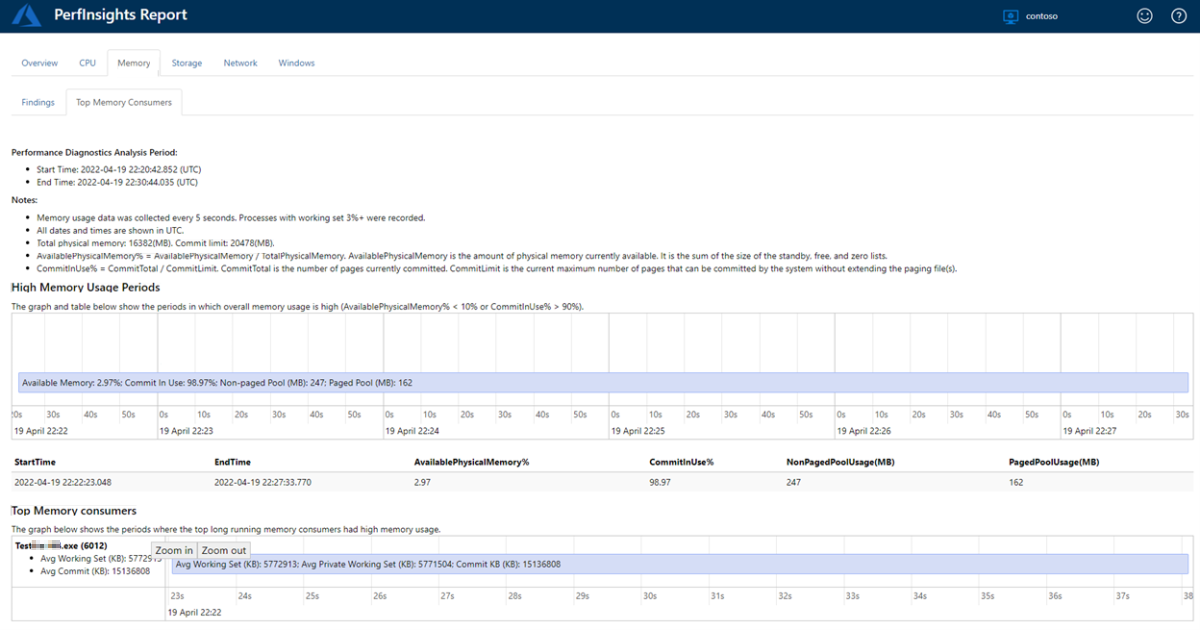Click the StartTime column header
Viewport: 1200px width, 630px height.
pos(35,462)
